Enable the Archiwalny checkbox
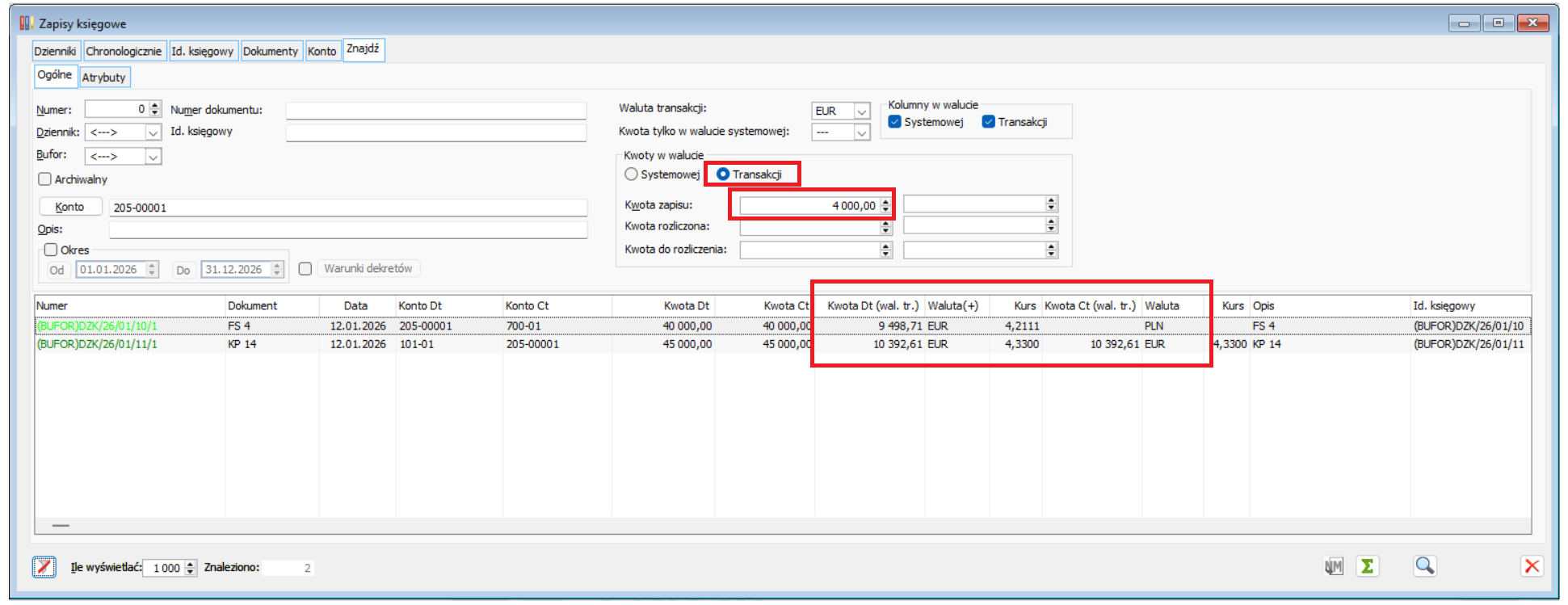Image resolution: width=1568 pixels, height=605 pixels. tap(45, 179)
